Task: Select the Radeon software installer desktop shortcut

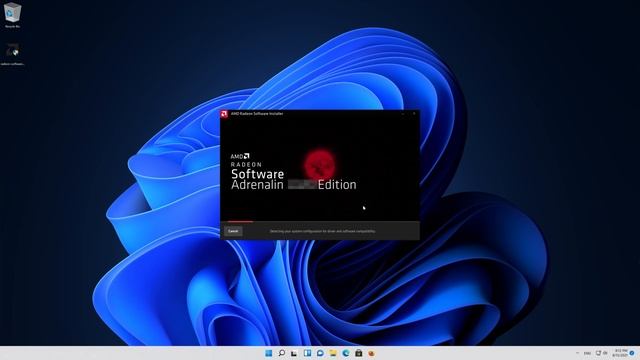Action: 13,54
